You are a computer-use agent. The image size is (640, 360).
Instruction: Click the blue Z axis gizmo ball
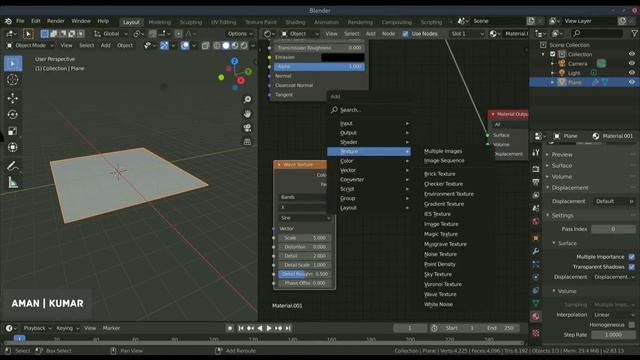(234, 61)
